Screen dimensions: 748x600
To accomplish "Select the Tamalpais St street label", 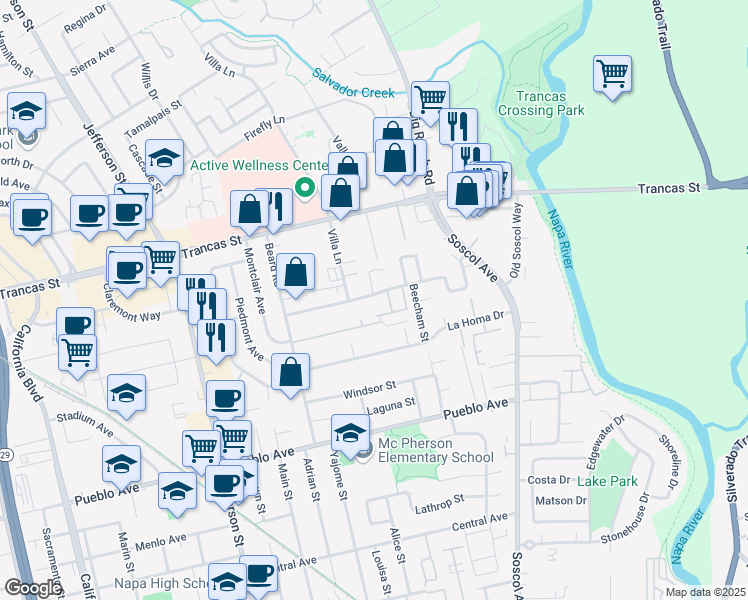I will point(153,119).
